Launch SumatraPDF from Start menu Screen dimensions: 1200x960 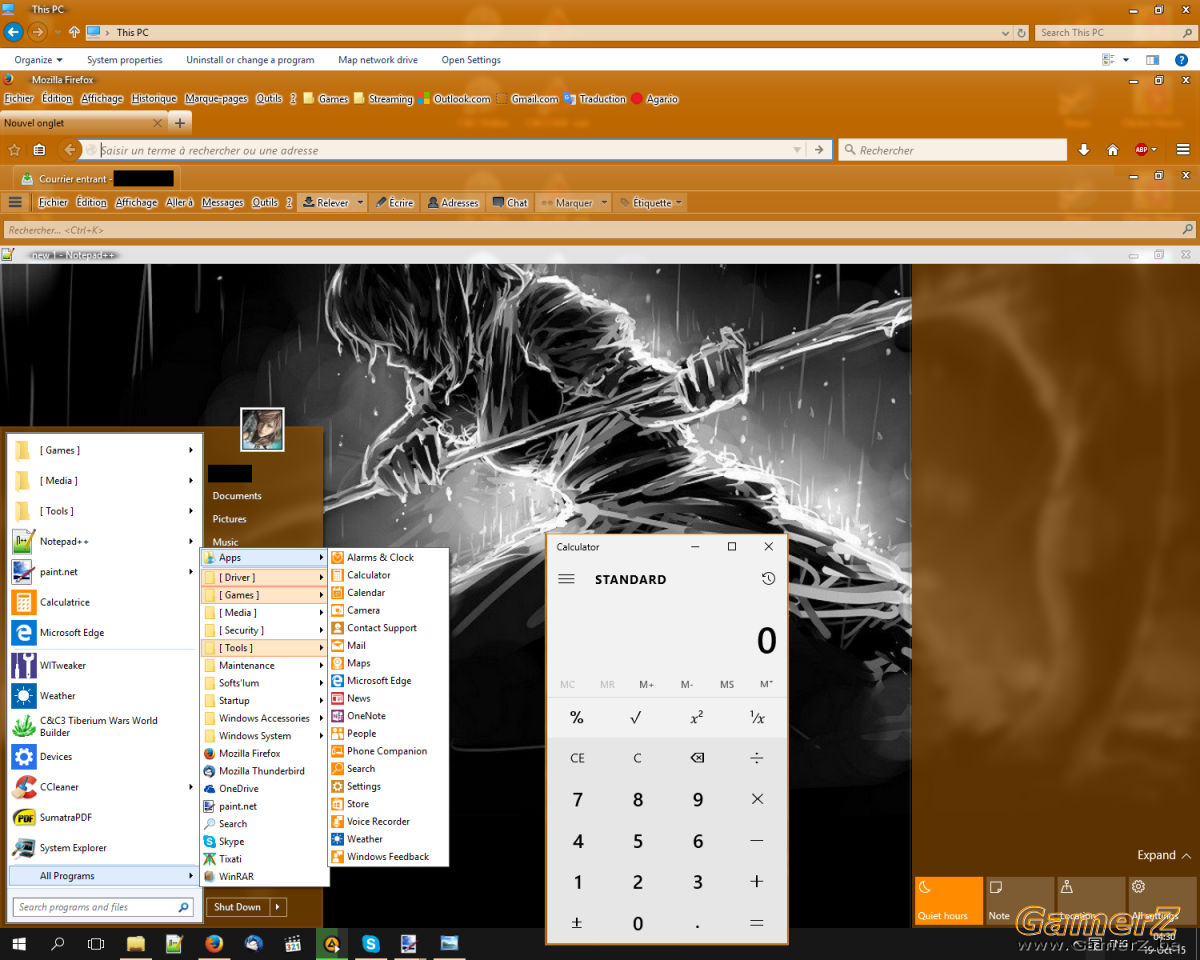click(103, 817)
